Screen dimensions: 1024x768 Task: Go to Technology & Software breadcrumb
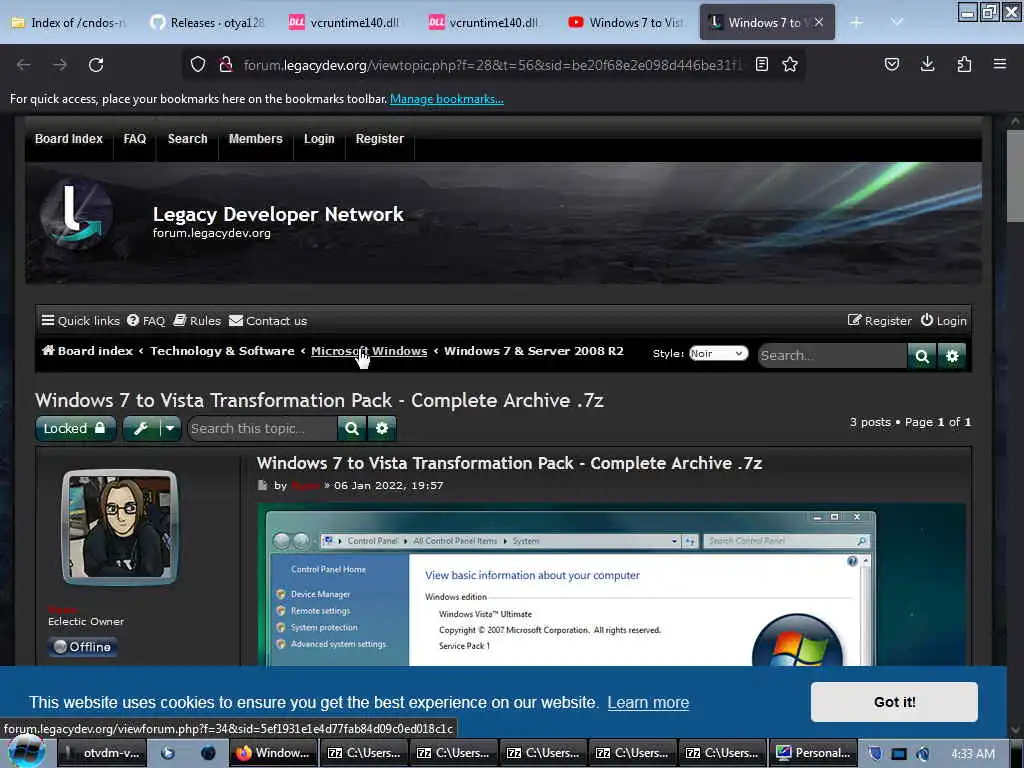pos(222,351)
